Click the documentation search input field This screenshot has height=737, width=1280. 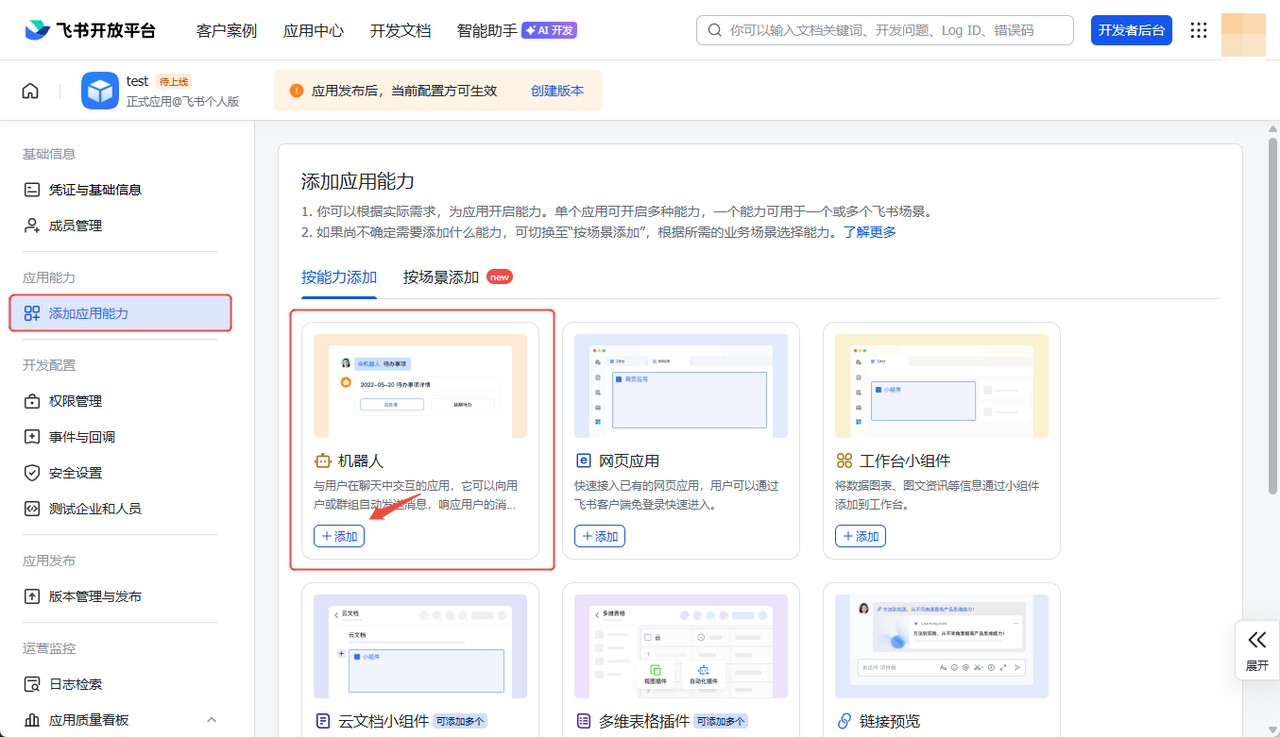pyautogui.click(x=890, y=30)
